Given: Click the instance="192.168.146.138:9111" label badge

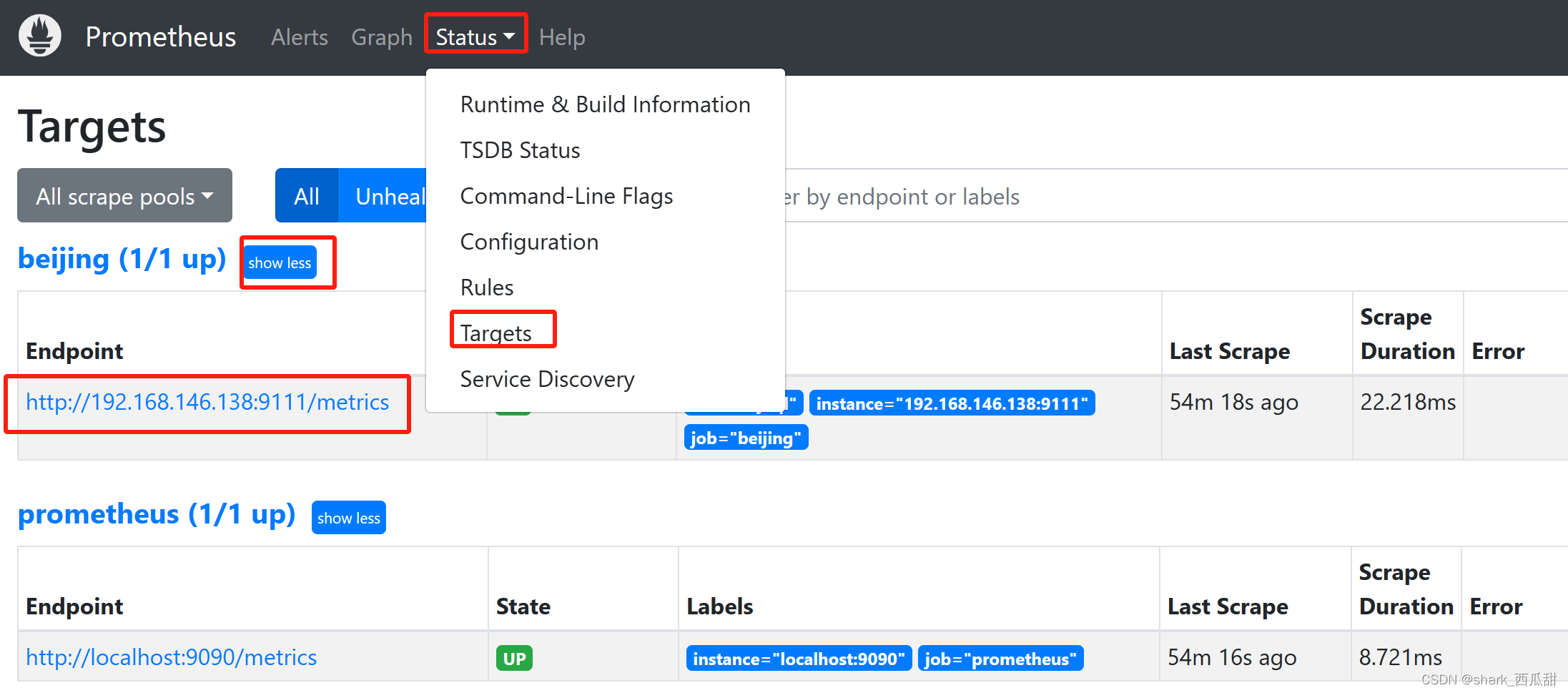Looking at the screenshot, I should (952, 403).
